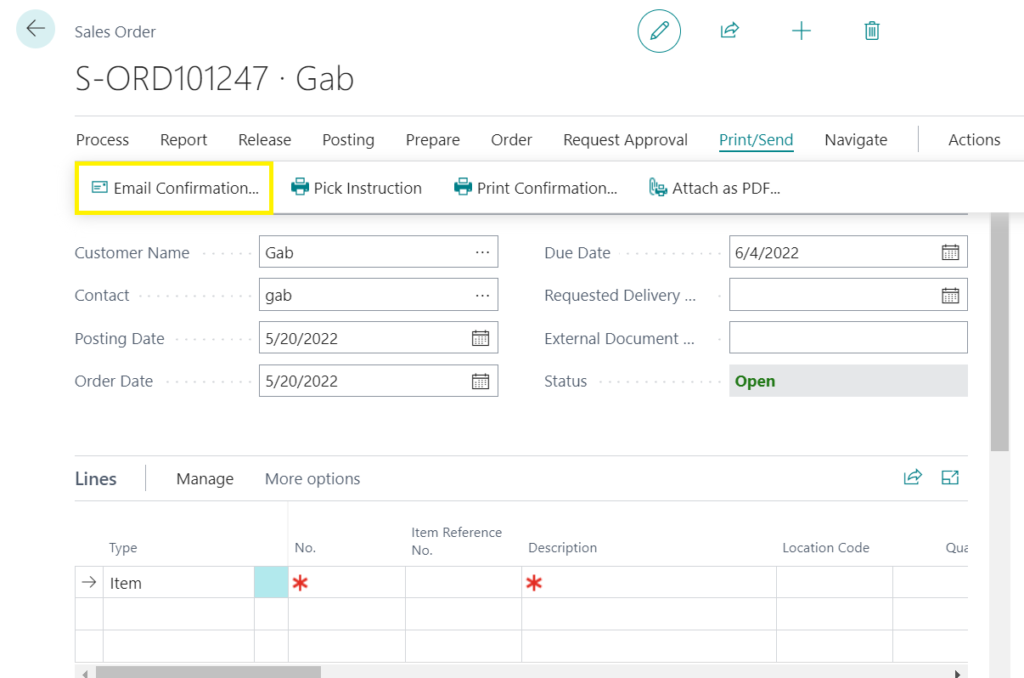Viewport: 1024px width, 678px height.
Task: Open the Navigate menu tab
Action: click(855, 140)
